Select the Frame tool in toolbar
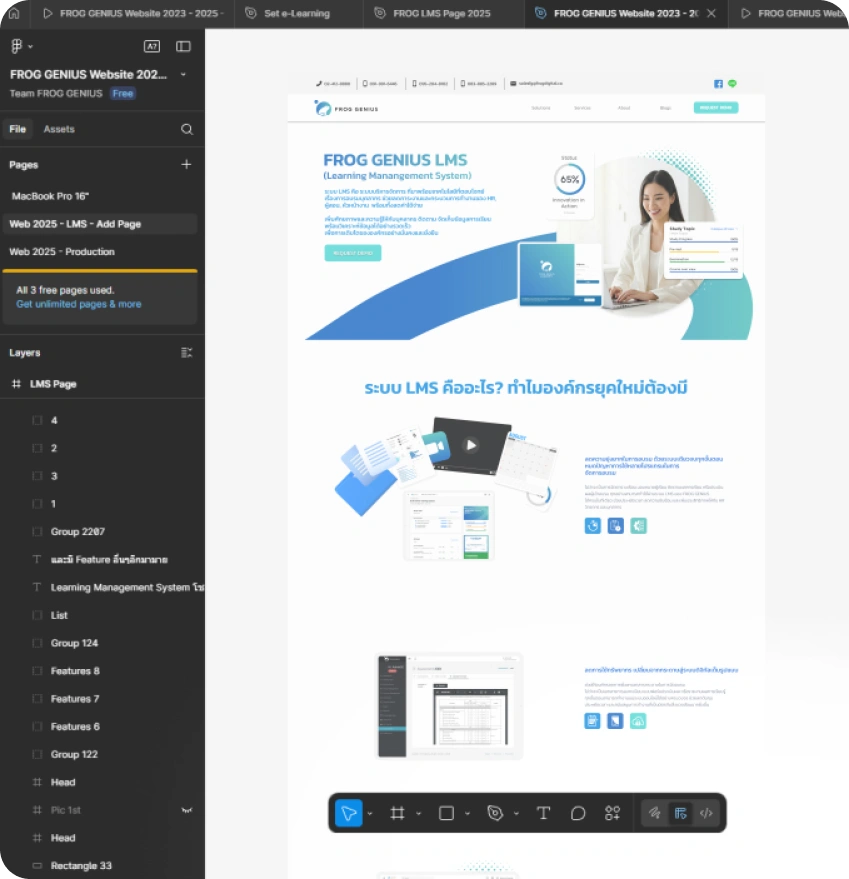This screenshot has height=879, width=849. (x=397, y=812)
